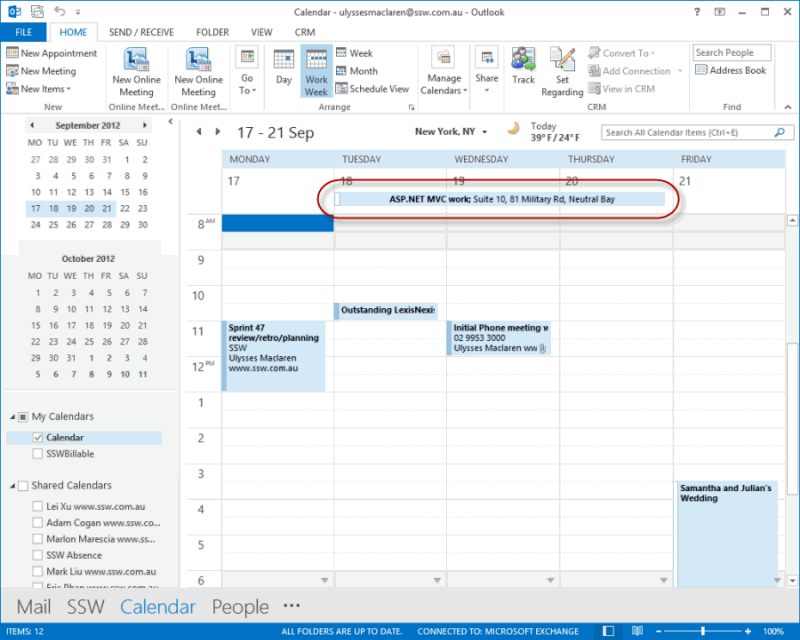Navigate to Mail module

pyautogui.click(x=34, y=606)
